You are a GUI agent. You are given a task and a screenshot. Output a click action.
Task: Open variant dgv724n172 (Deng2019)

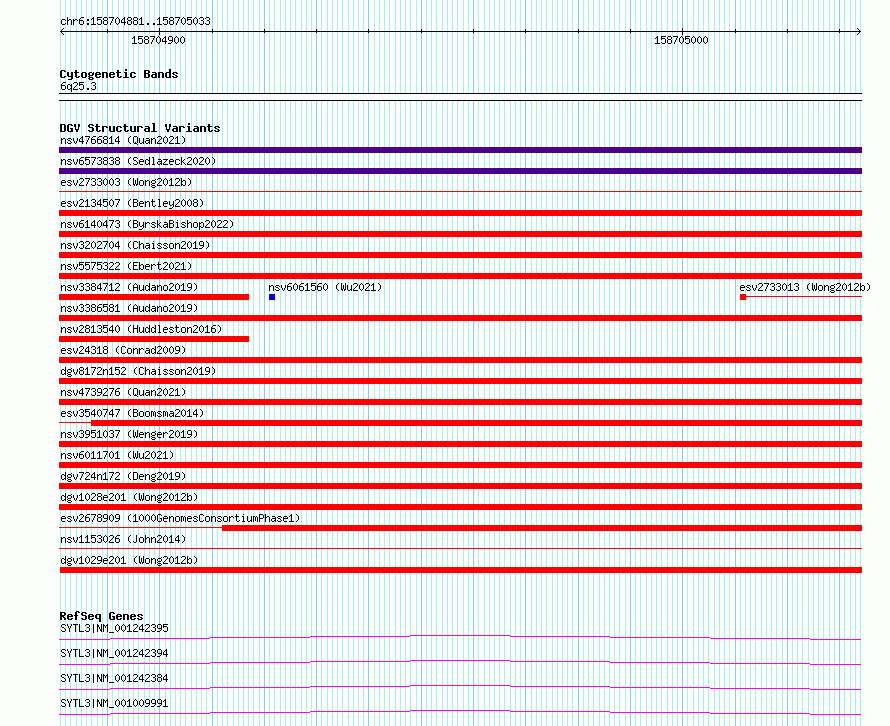(x=123, y=476)
